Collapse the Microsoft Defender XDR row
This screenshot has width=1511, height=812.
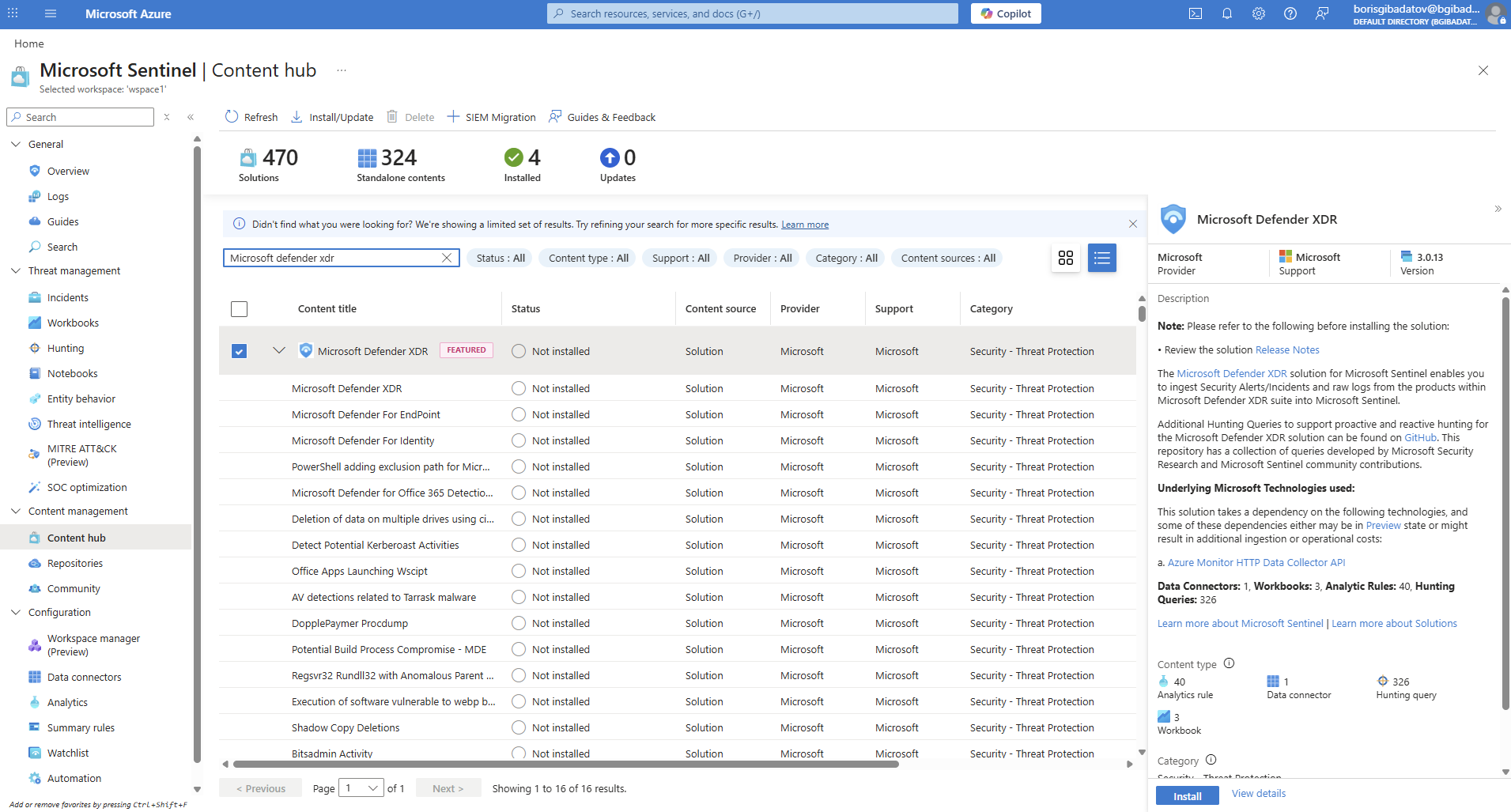tap(278, 350)
